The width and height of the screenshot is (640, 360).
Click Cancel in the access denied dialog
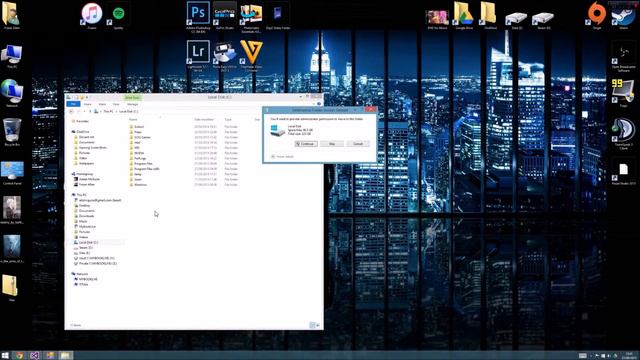point(358,144)
